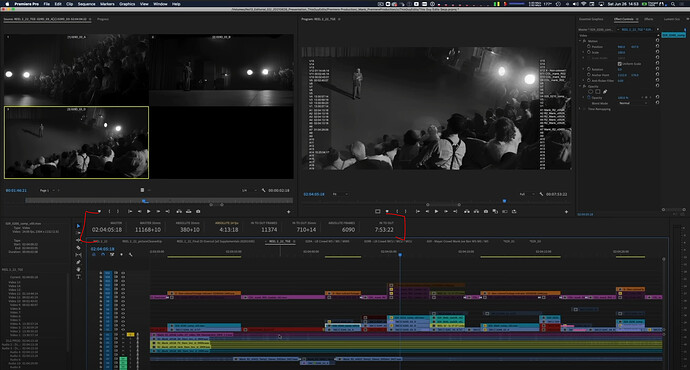Click MASTER timecode 02:04:05:18 readout
Image resolution: width=690 pixels, height=370 pixels.
107,230
